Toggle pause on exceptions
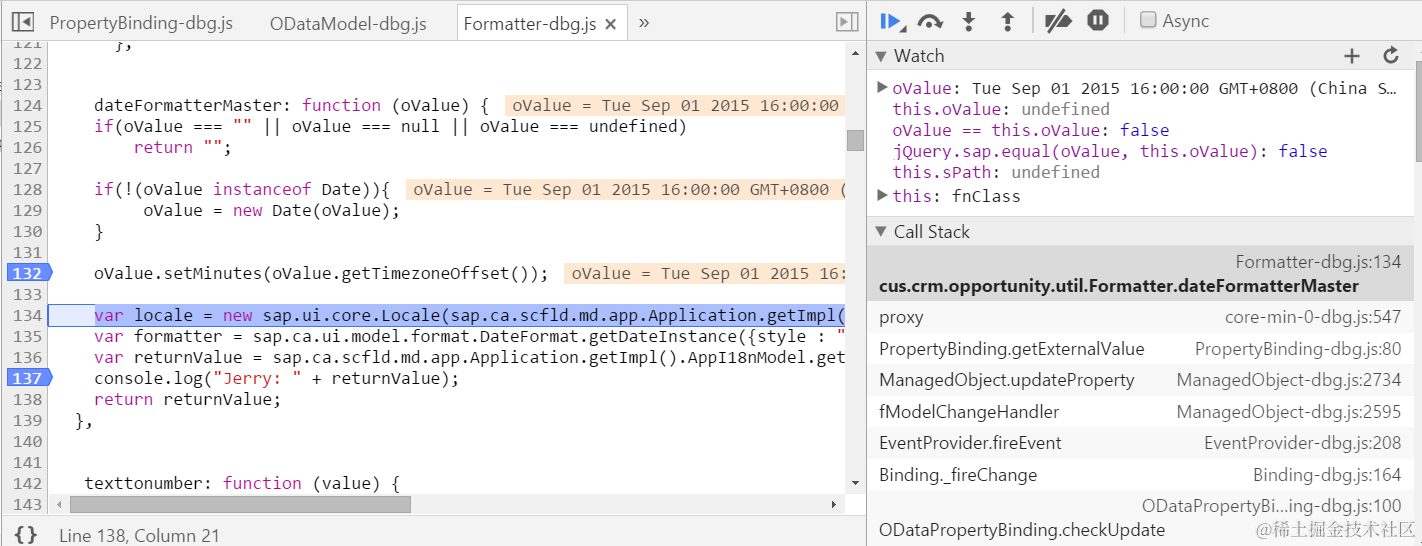 click(x=1098, y=20)
